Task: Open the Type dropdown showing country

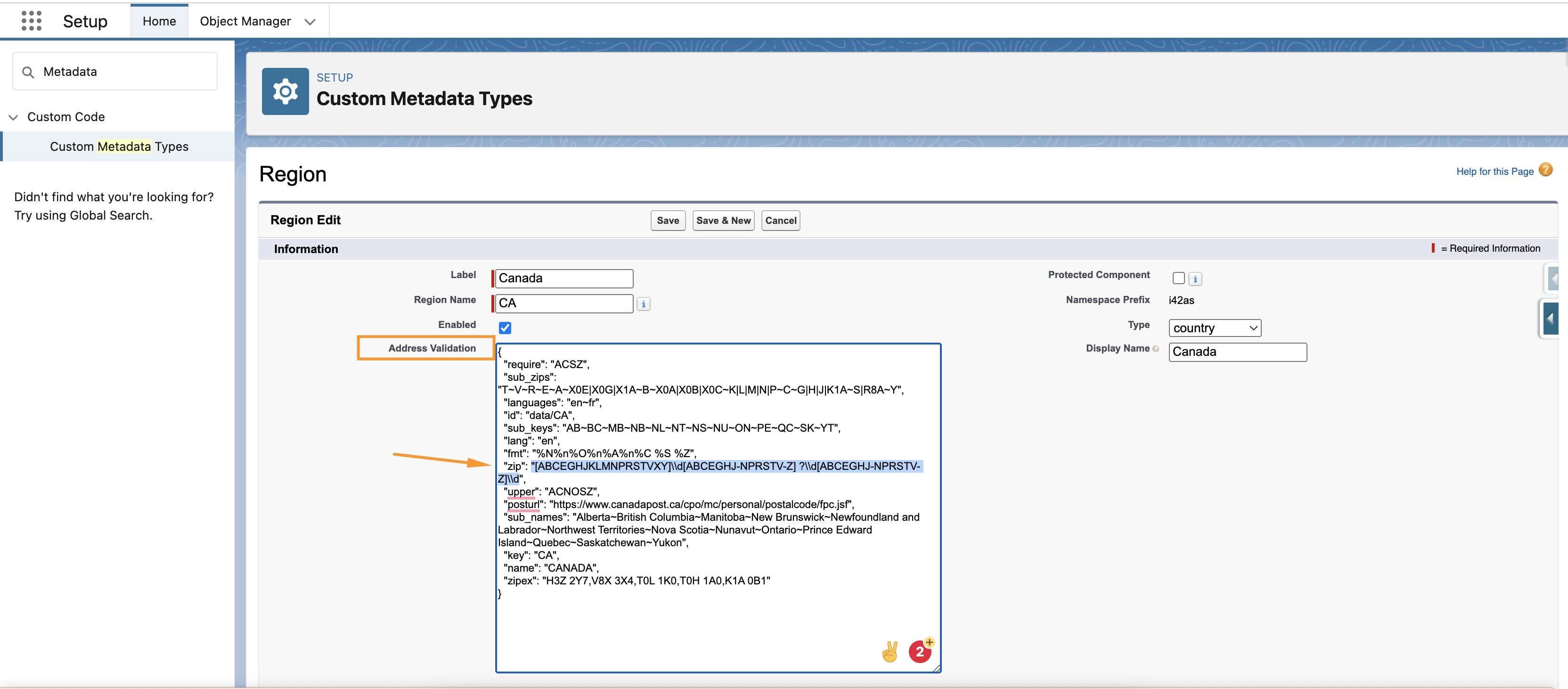Action: coord(1214,328)
